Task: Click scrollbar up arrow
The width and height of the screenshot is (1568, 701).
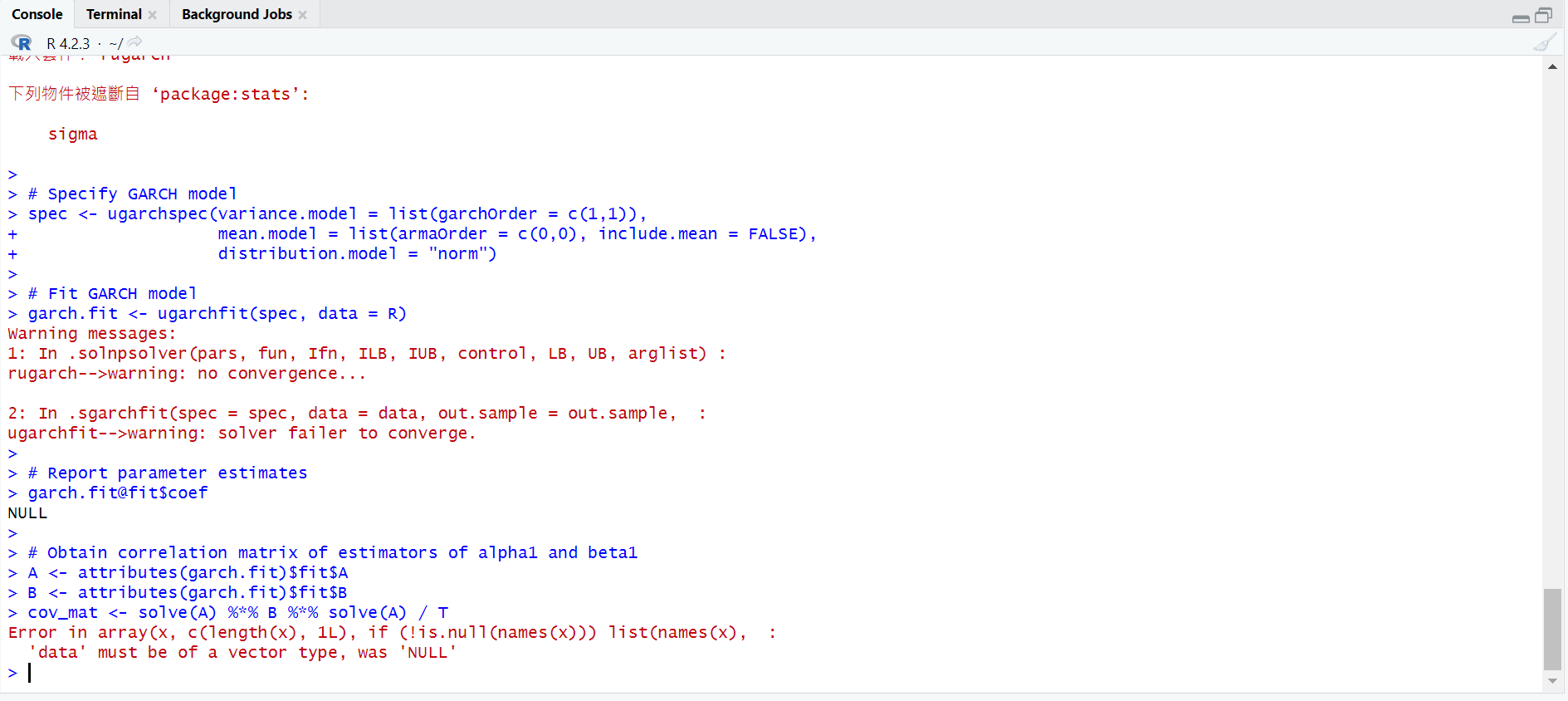Action: click(x=1552, y=66)
